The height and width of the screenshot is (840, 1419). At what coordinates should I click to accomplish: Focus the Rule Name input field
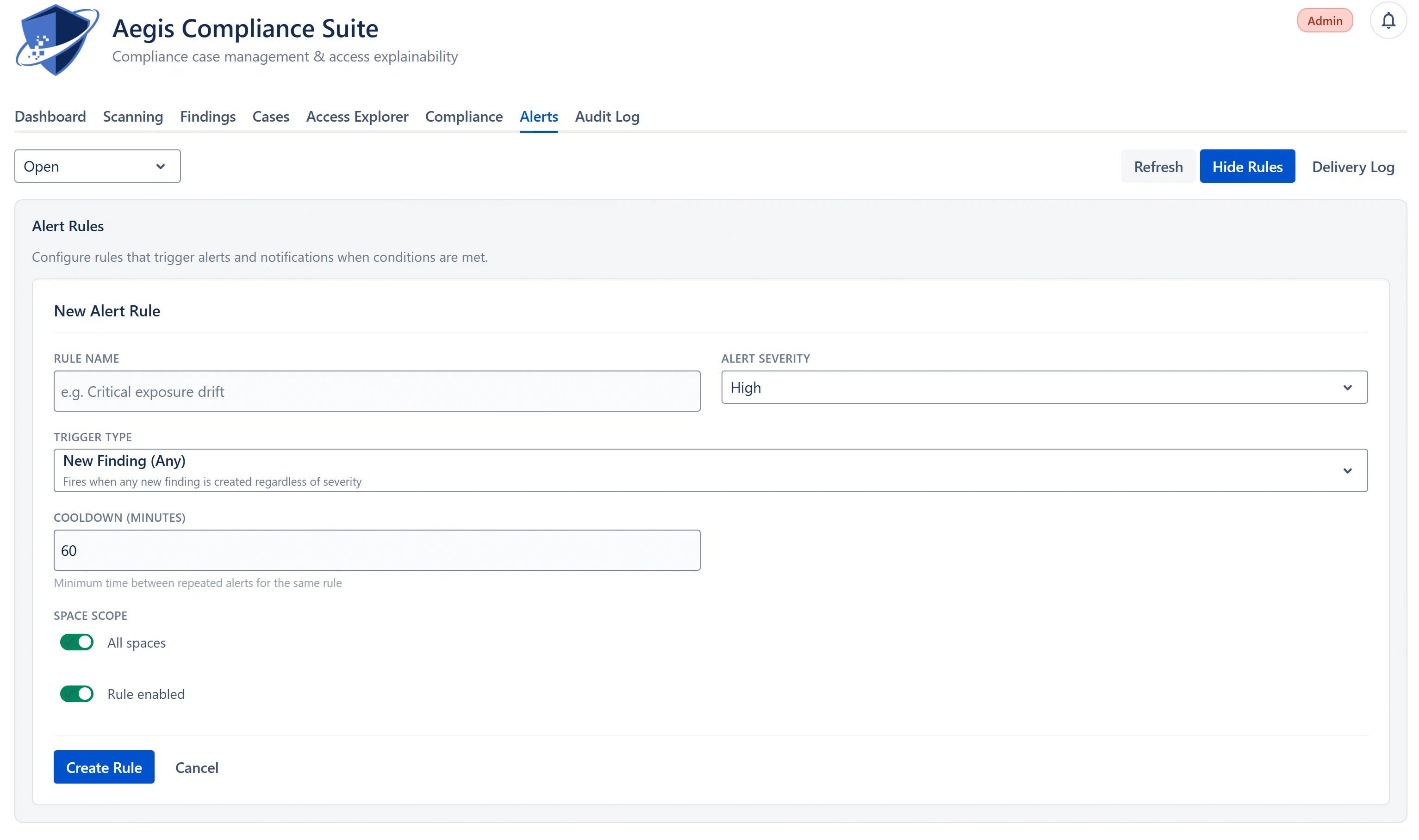point(377,391)
